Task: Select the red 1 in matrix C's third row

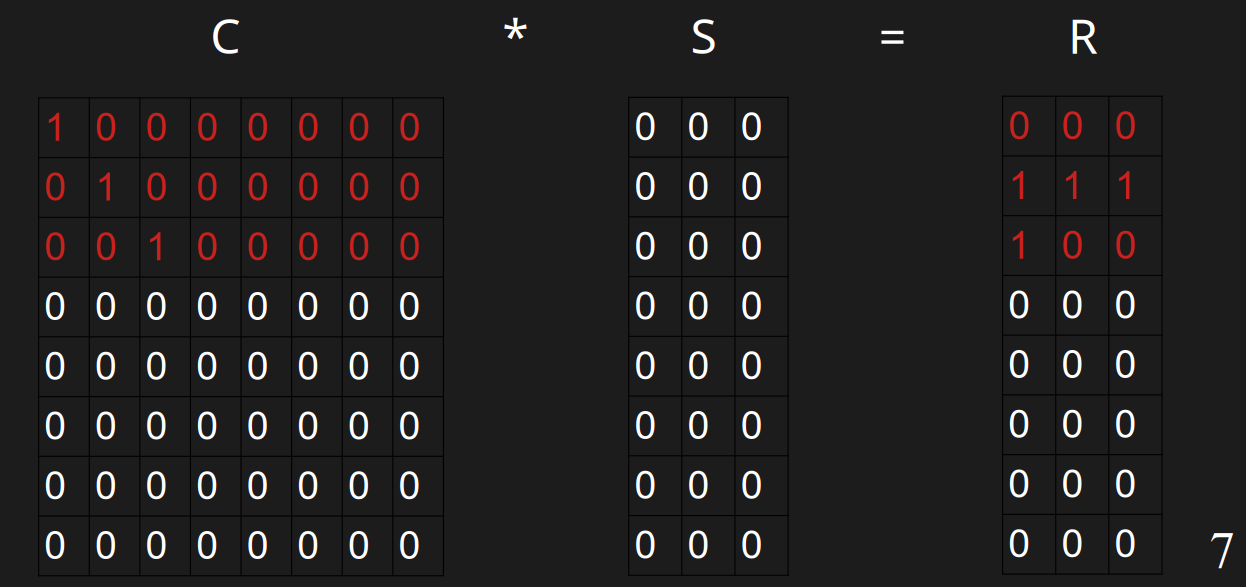Action: click(156, 247)
